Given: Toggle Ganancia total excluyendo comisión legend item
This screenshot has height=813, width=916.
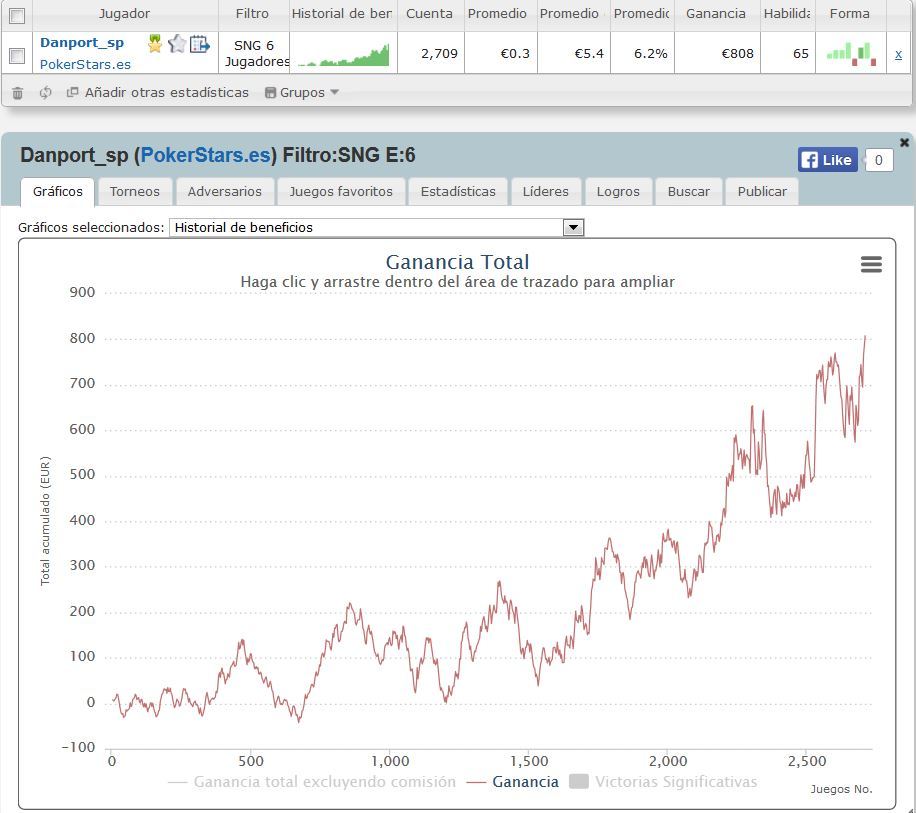Looking at the screenshot, I should click(x=312, y=782).
